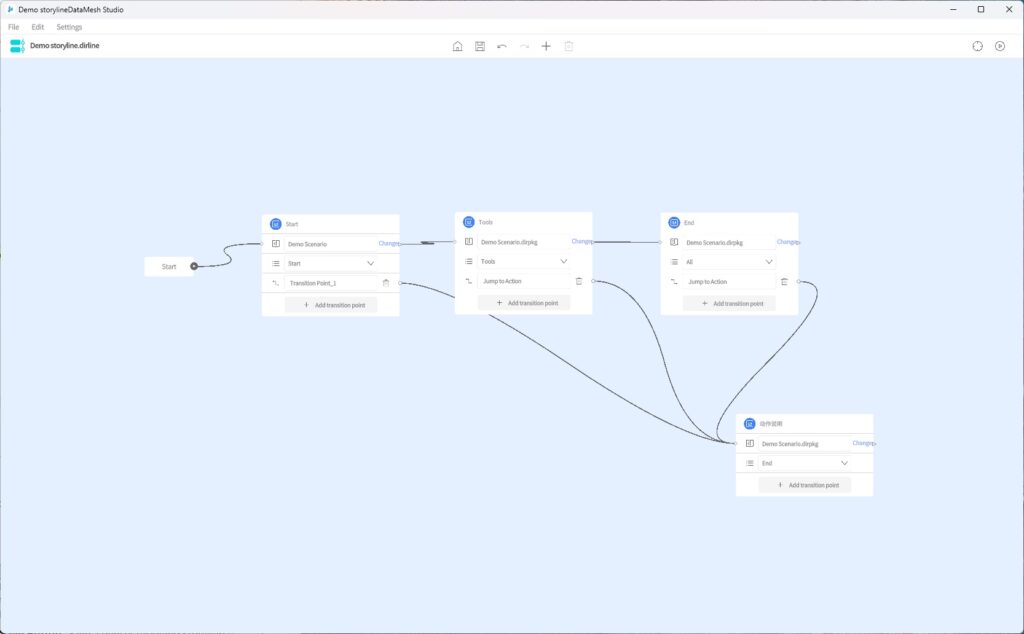Click the Undo icon in the toolbar
Viewport: 1024px width, 634px height.
tap(503, 45)
